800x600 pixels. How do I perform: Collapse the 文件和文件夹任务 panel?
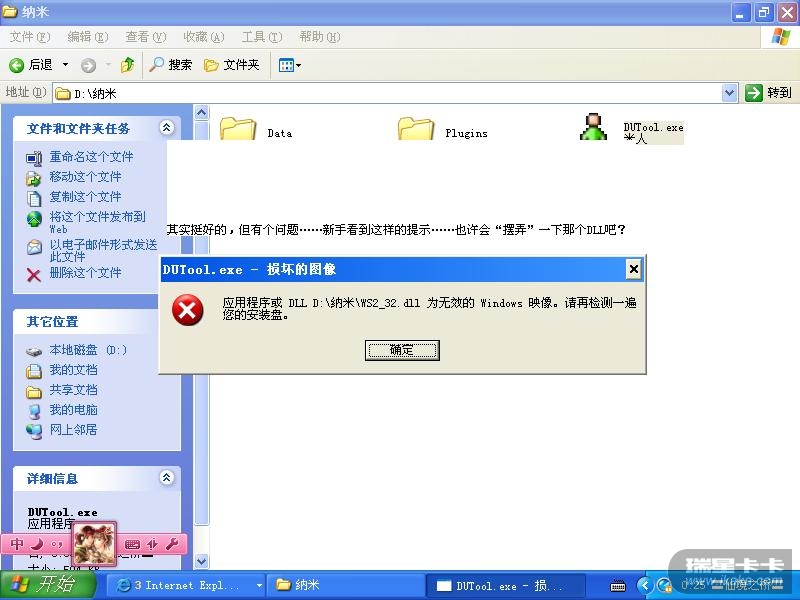click(x=167, y=127)
